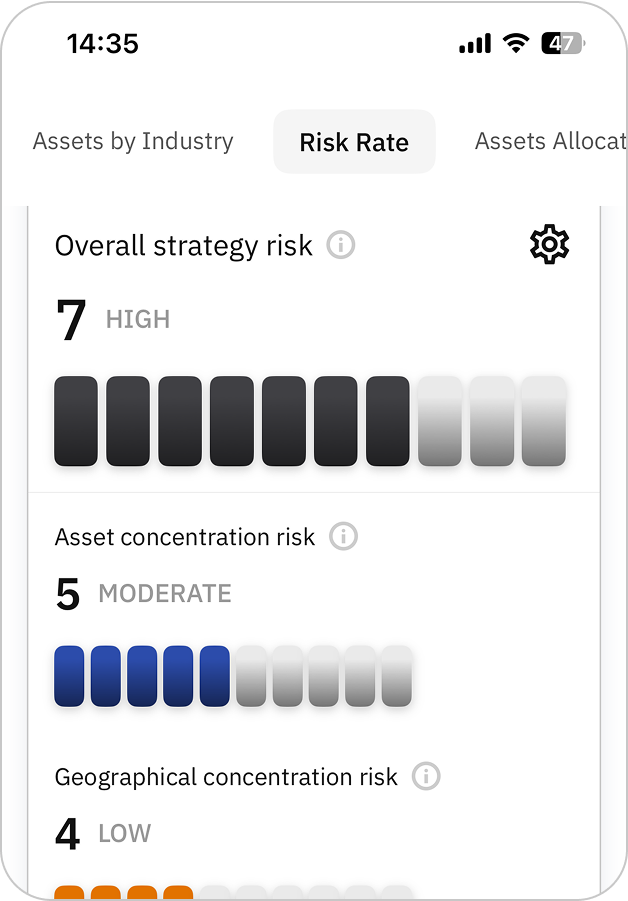
Task: Tap the overall risk score 7
Action: point(71,320)
